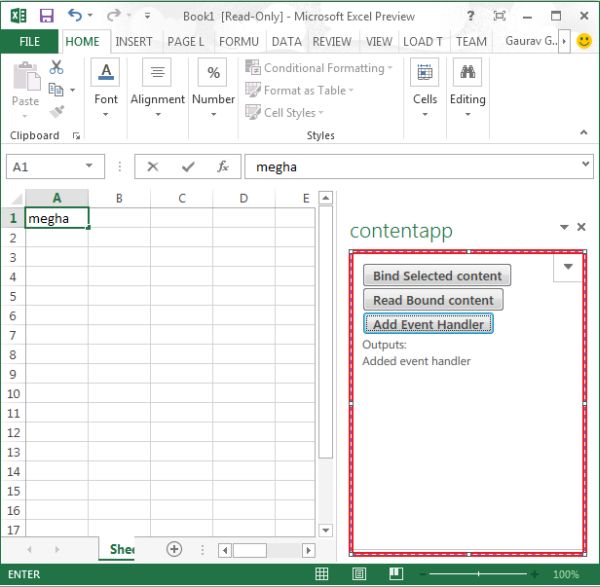600x587 pixels.
Task: Open the Cell Styles gallery
Action: (284, 113)
